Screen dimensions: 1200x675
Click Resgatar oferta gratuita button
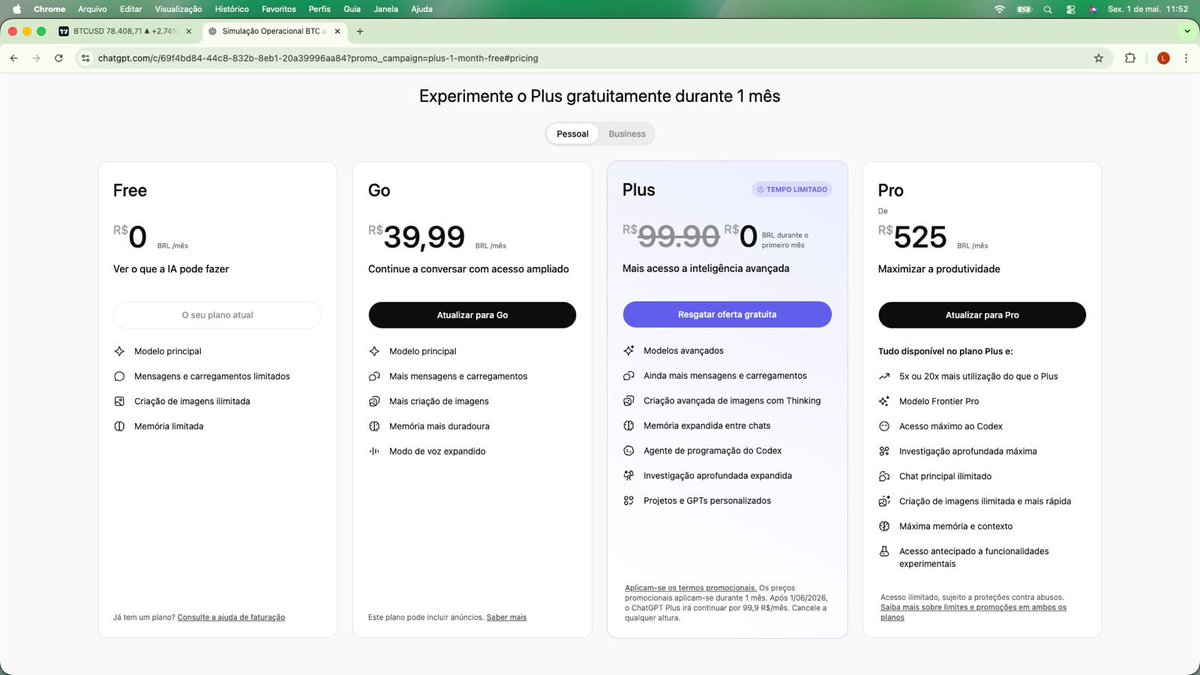727,314
